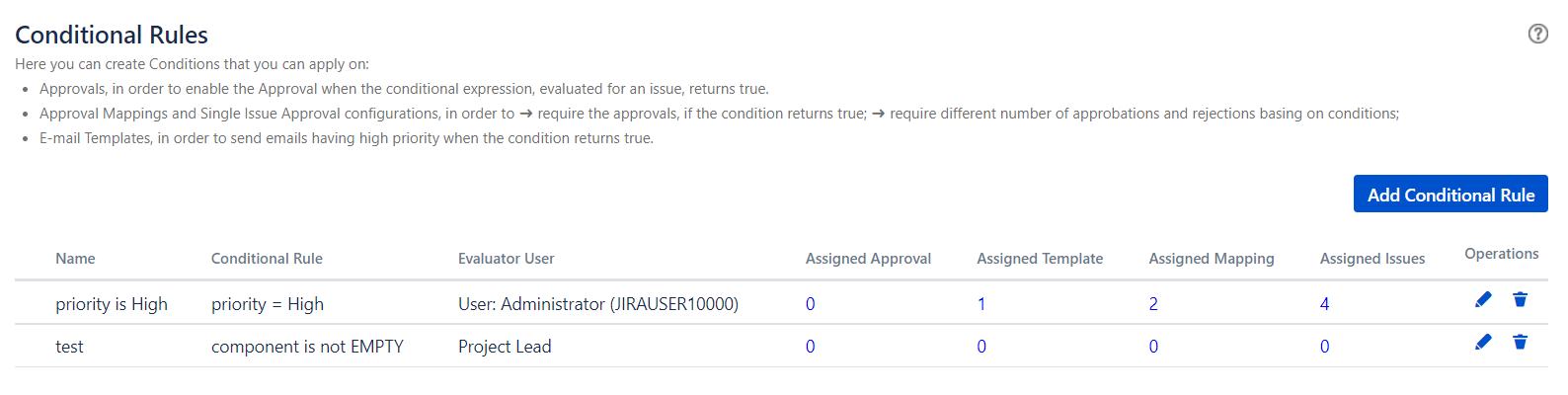Open the help question mark icon

tap(1537, 34)
